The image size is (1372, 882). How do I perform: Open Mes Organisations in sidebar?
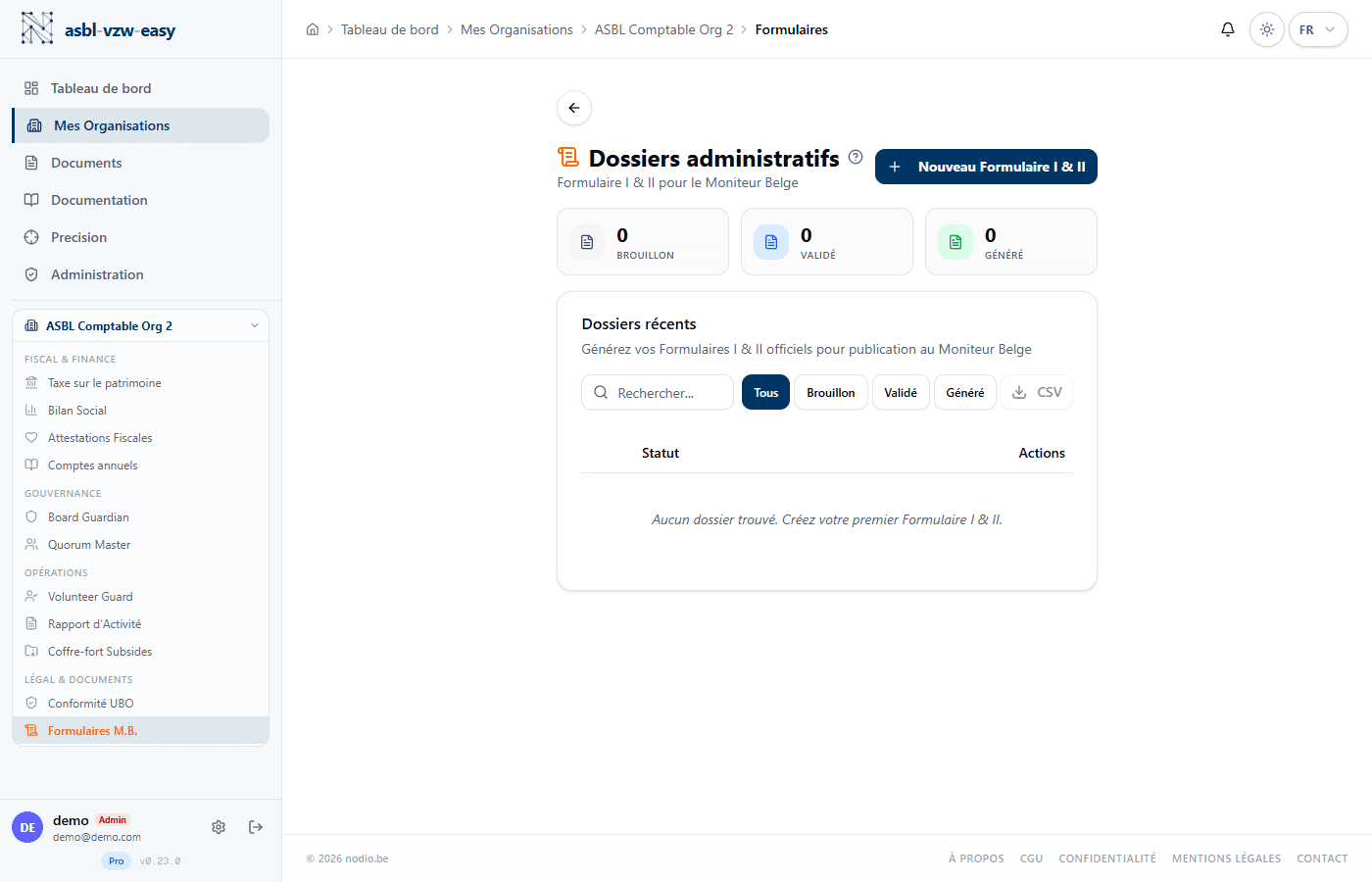(x=141, y=125)
